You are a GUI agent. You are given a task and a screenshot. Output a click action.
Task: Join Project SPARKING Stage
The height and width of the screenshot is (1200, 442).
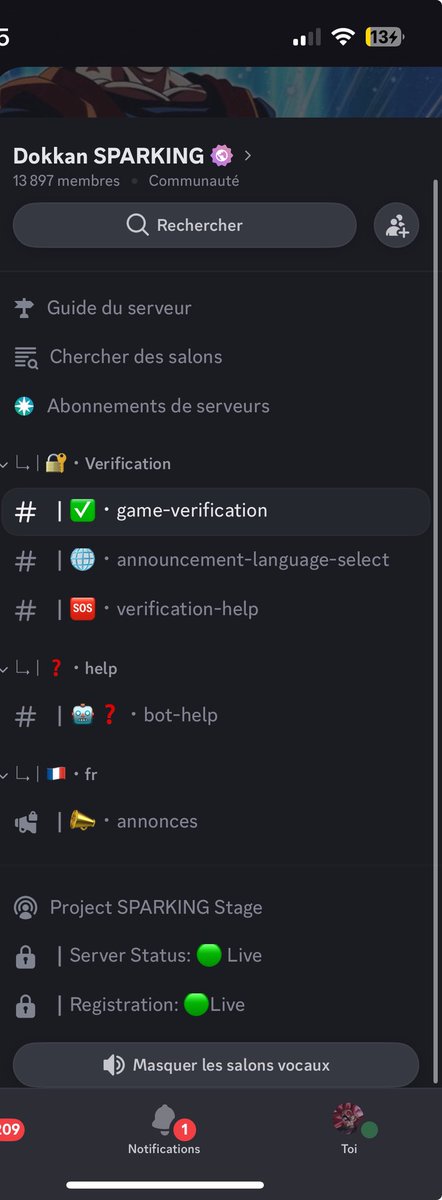(215, 907)
